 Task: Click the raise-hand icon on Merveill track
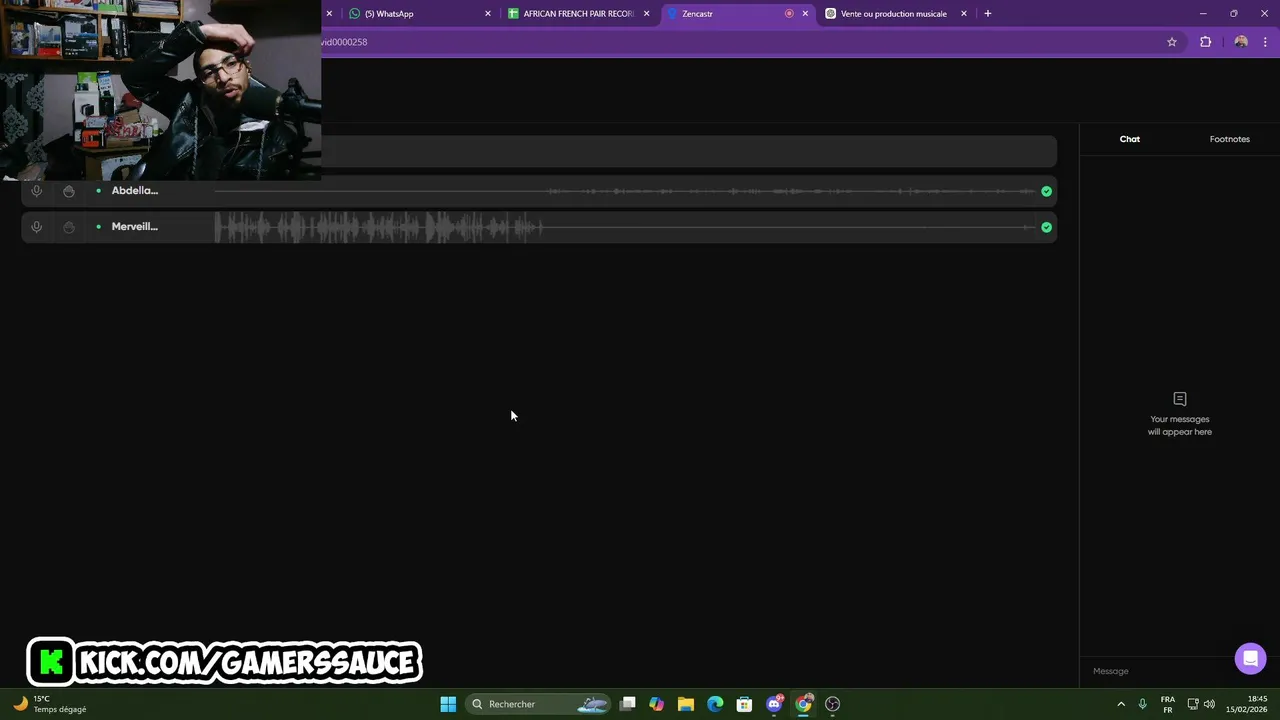[x=69, y=227]
